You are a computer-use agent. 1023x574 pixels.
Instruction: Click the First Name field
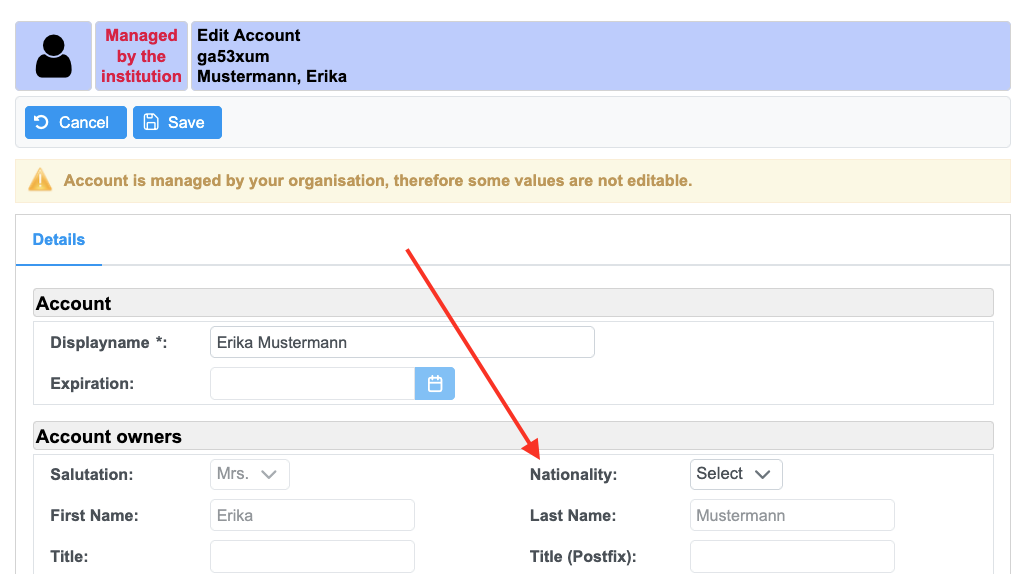pyautogui.click(x=312, y=516)
